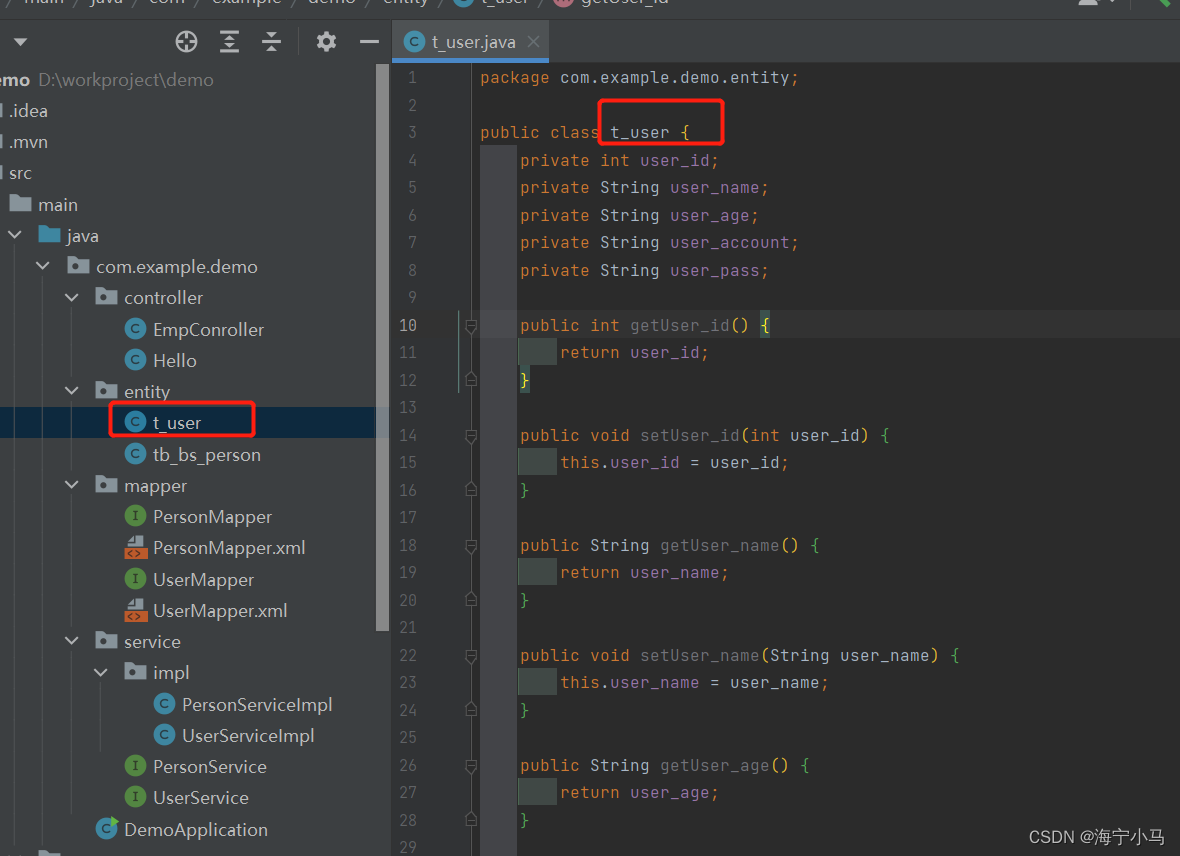
Task: Select the src folder row
Action: [x=188, y=172]
